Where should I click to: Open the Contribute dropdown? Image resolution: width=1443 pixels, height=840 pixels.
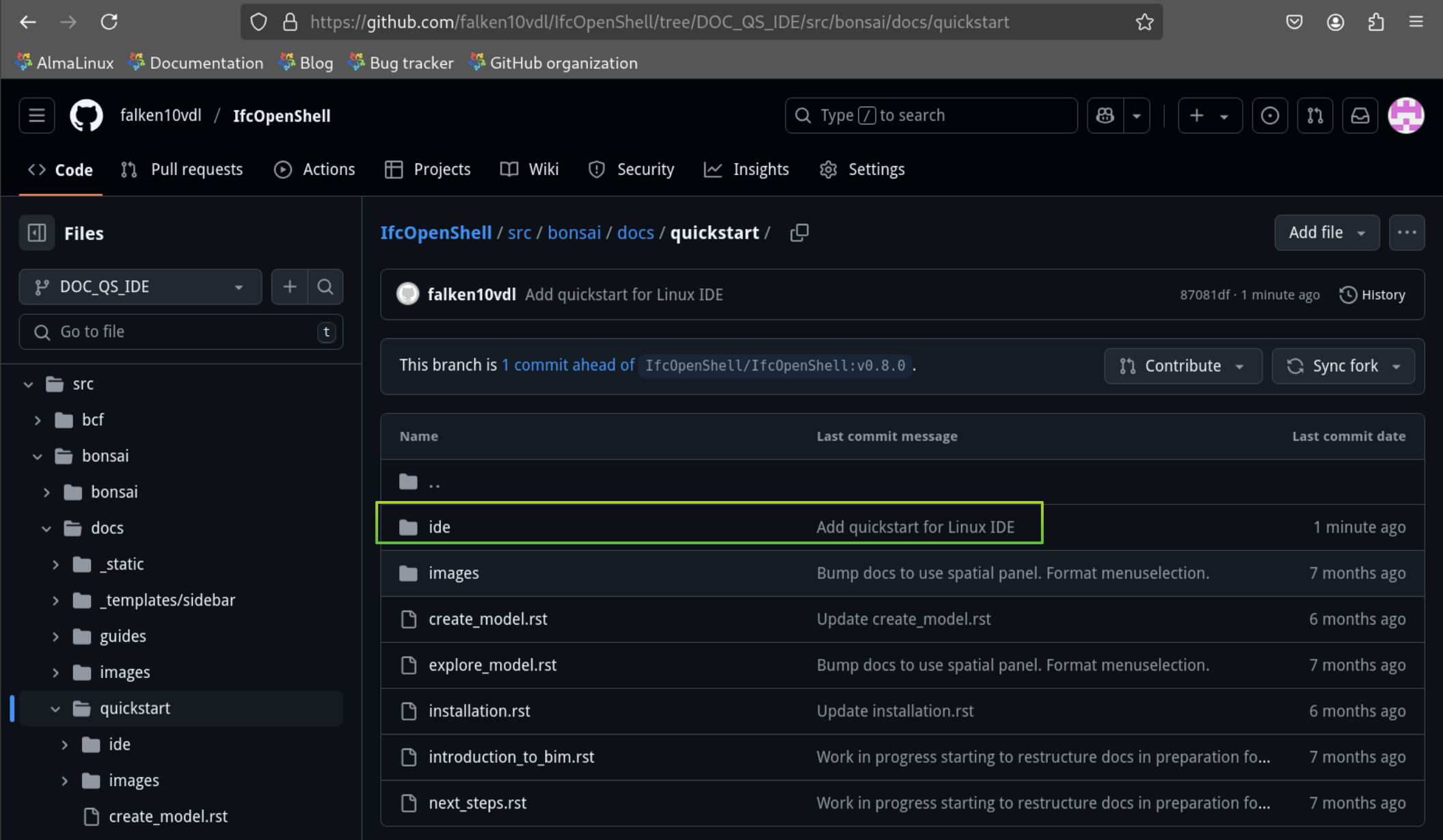[1183, 366]
